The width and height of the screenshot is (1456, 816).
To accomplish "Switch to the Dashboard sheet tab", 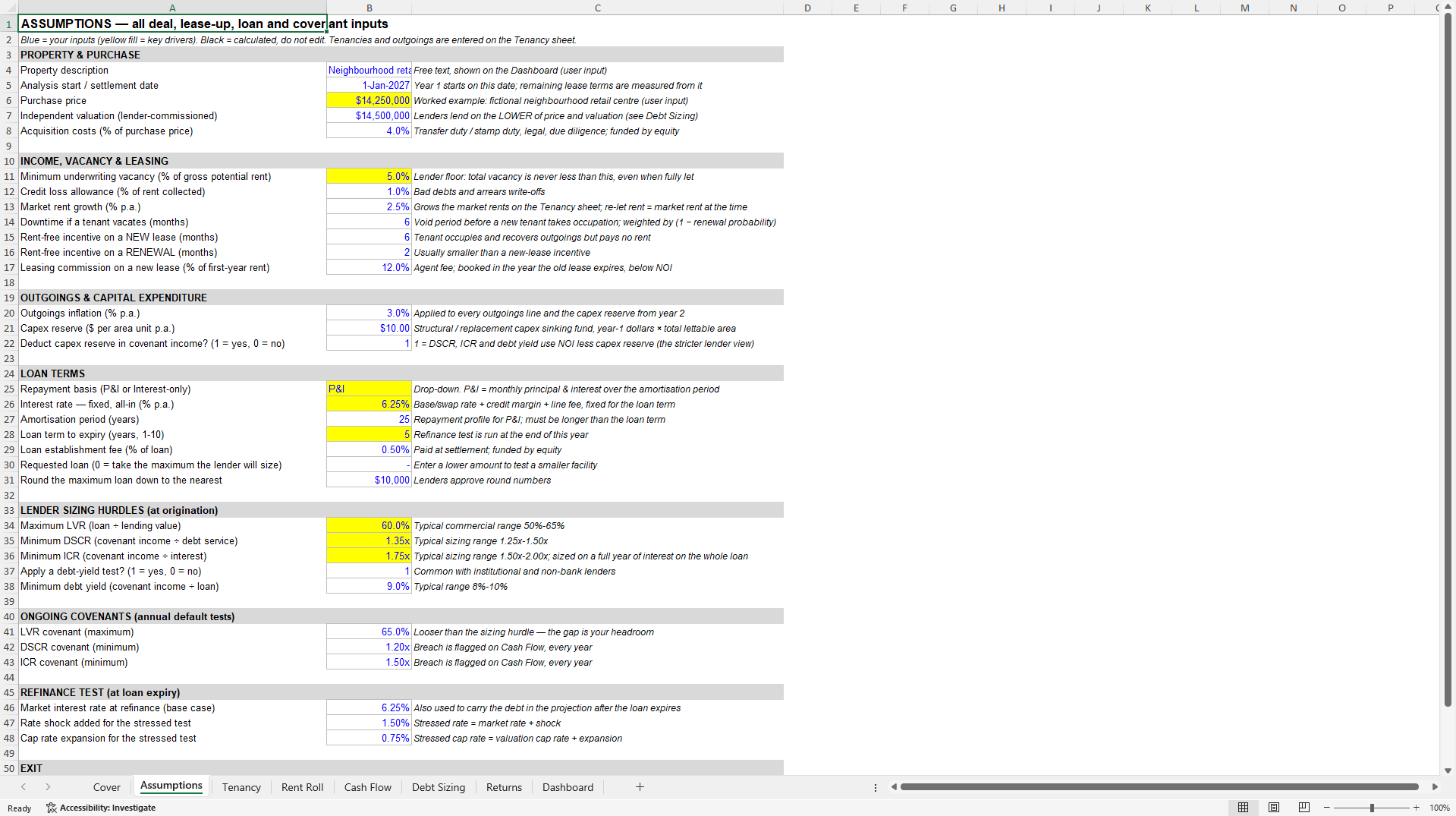I will coord(568,787).
